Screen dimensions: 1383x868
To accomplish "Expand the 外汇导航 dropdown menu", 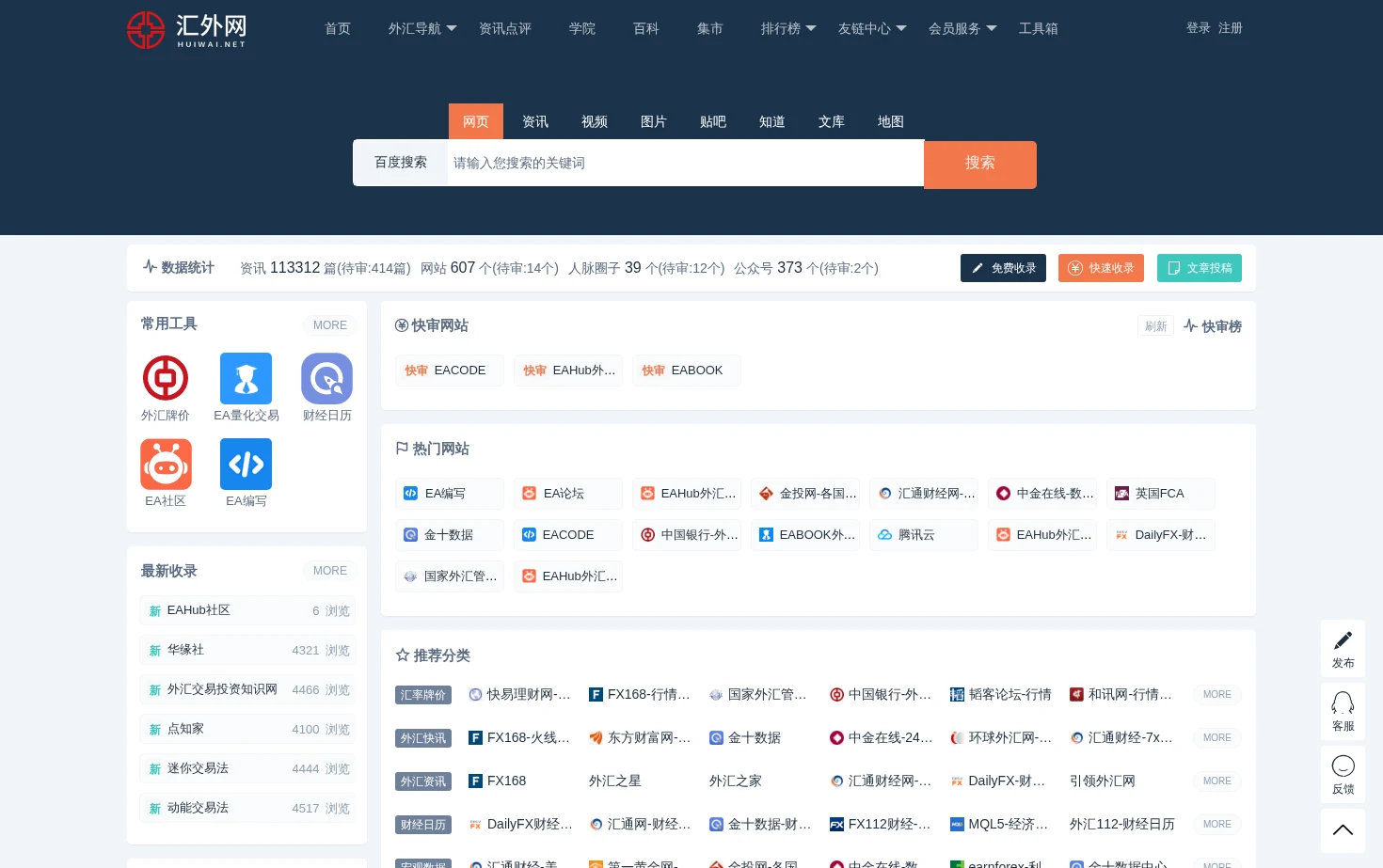I will tap(422, 29).
